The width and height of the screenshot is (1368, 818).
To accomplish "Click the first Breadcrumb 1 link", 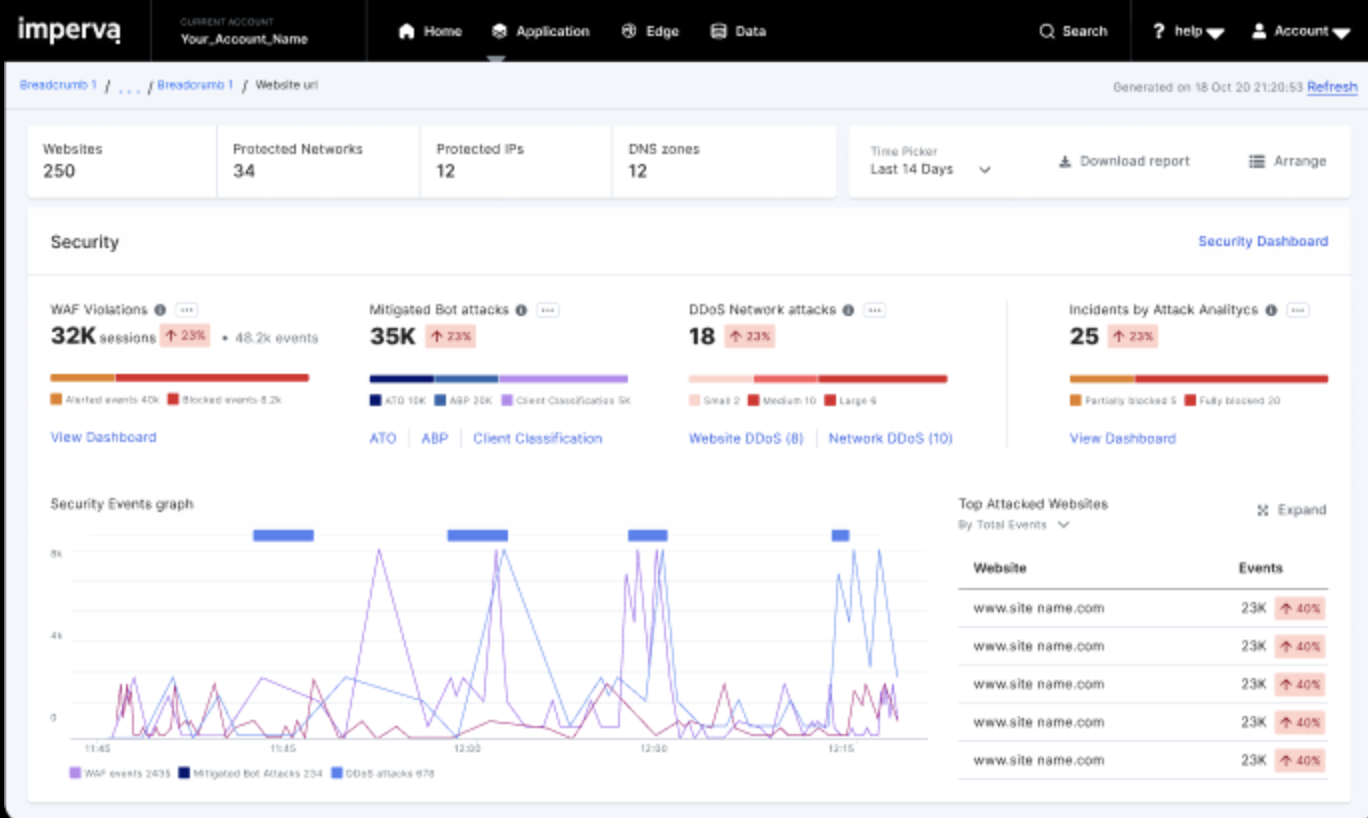I will (59, 85).
